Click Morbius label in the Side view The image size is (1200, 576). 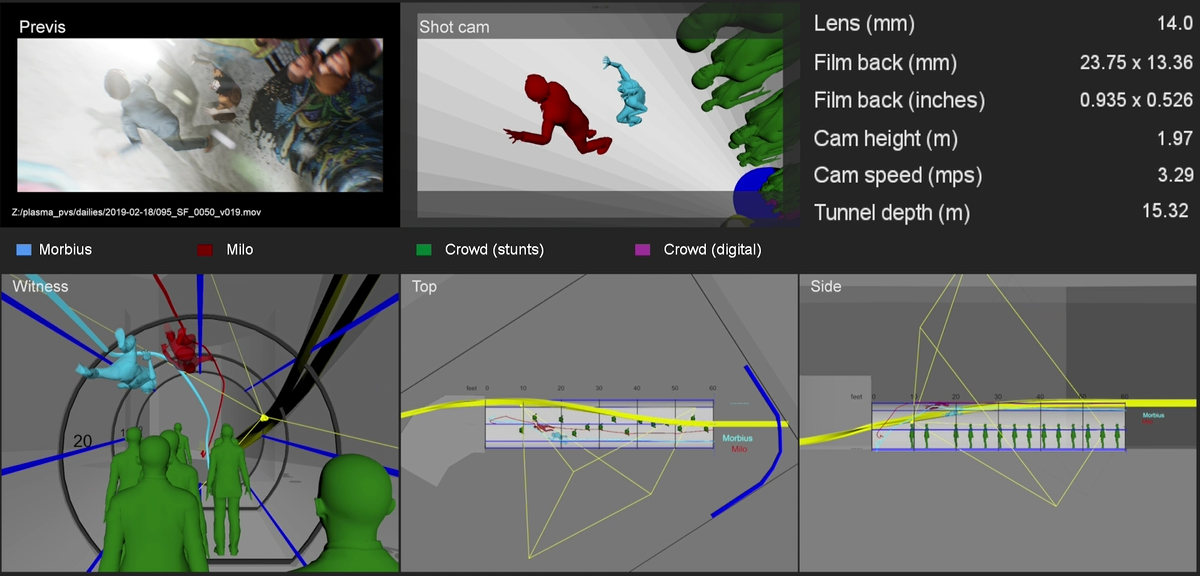[1152, 414]
